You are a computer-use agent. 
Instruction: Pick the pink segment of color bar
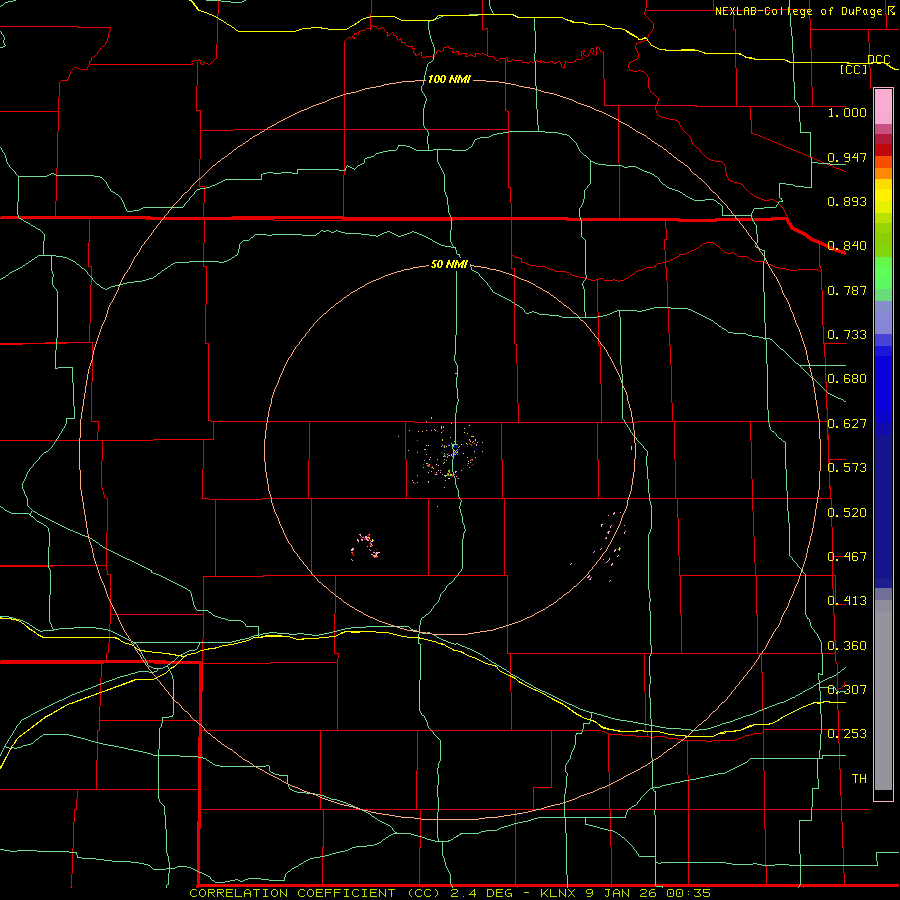(883, 107)
